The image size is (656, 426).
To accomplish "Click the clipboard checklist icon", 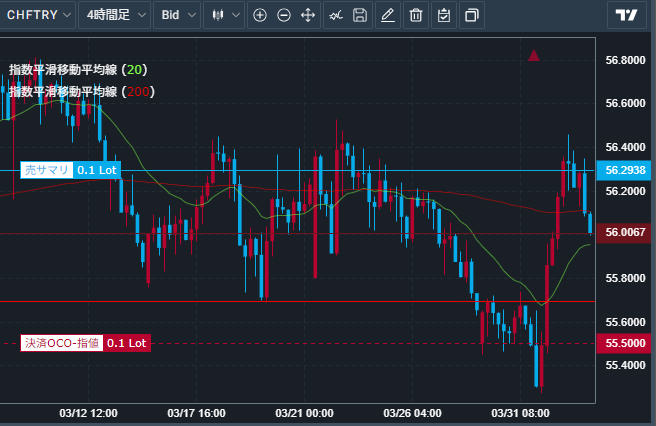I will click(444, 15).
